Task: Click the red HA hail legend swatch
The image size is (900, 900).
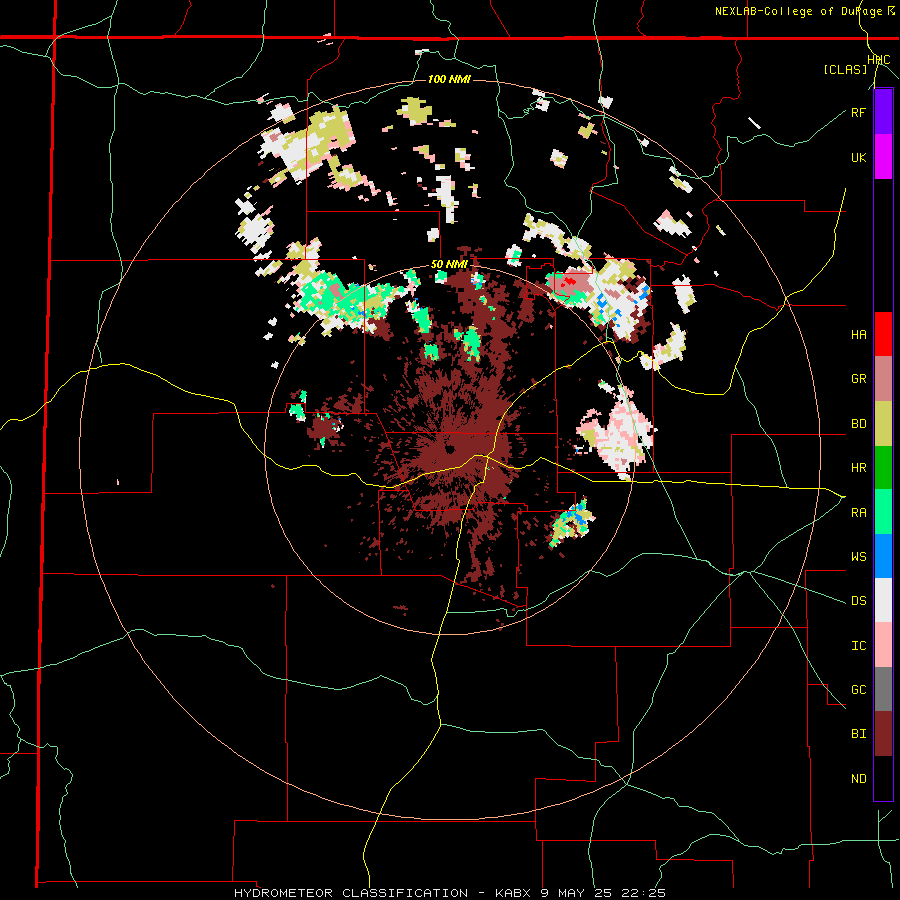Action: [x=883, y=334]
